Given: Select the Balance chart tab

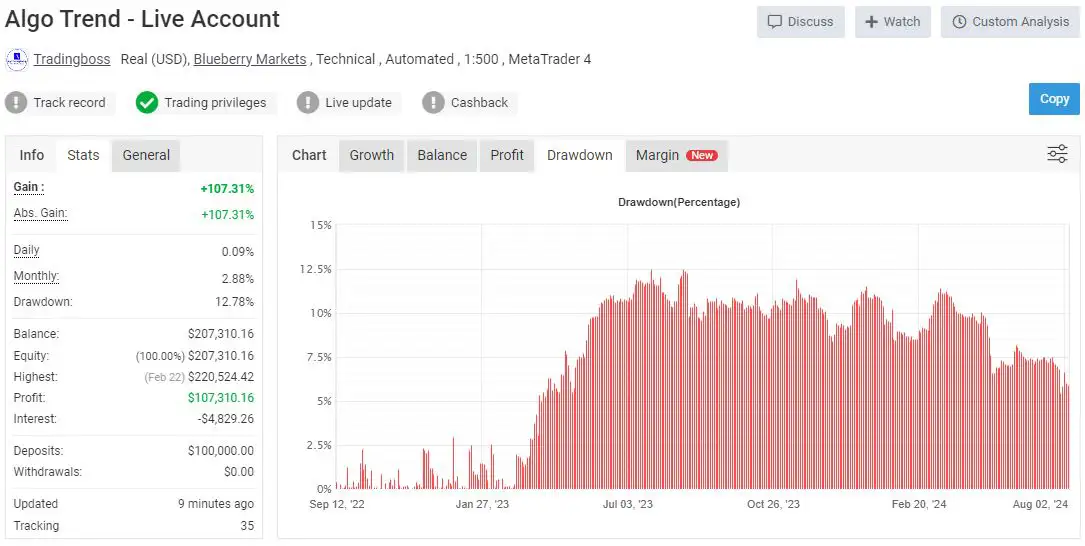Looking at the screenshot, I should 442,155.
